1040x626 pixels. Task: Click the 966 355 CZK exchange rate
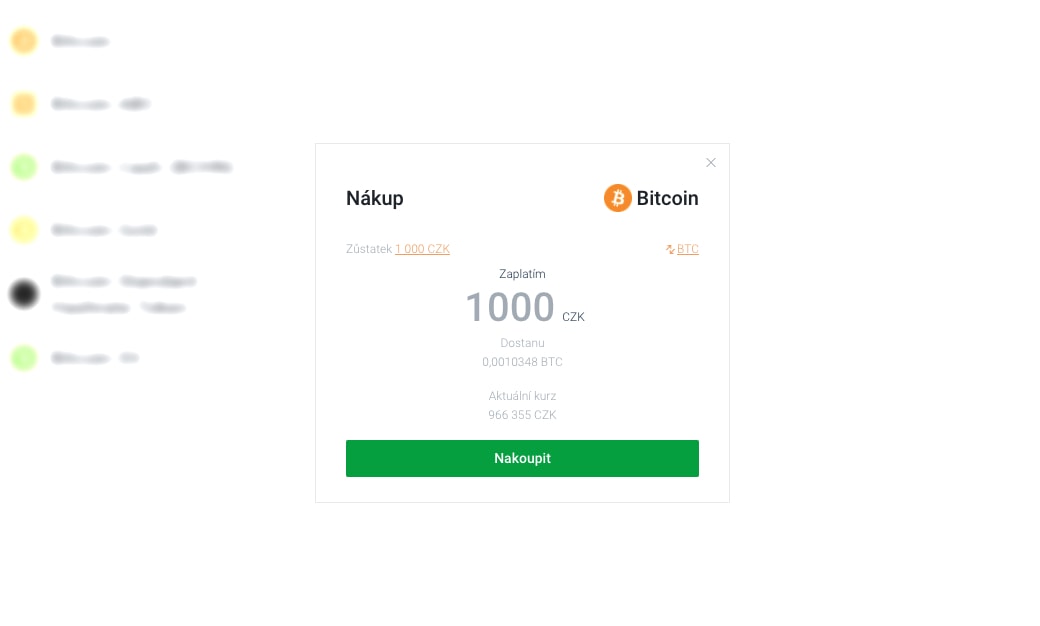[x=522, y=415]
